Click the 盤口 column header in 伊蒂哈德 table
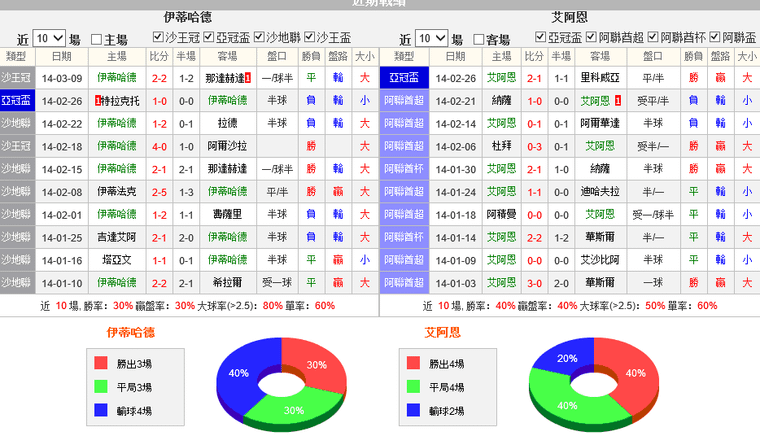Screen dimensions: 760x444 pyautogui.click(x=277, y=57)
